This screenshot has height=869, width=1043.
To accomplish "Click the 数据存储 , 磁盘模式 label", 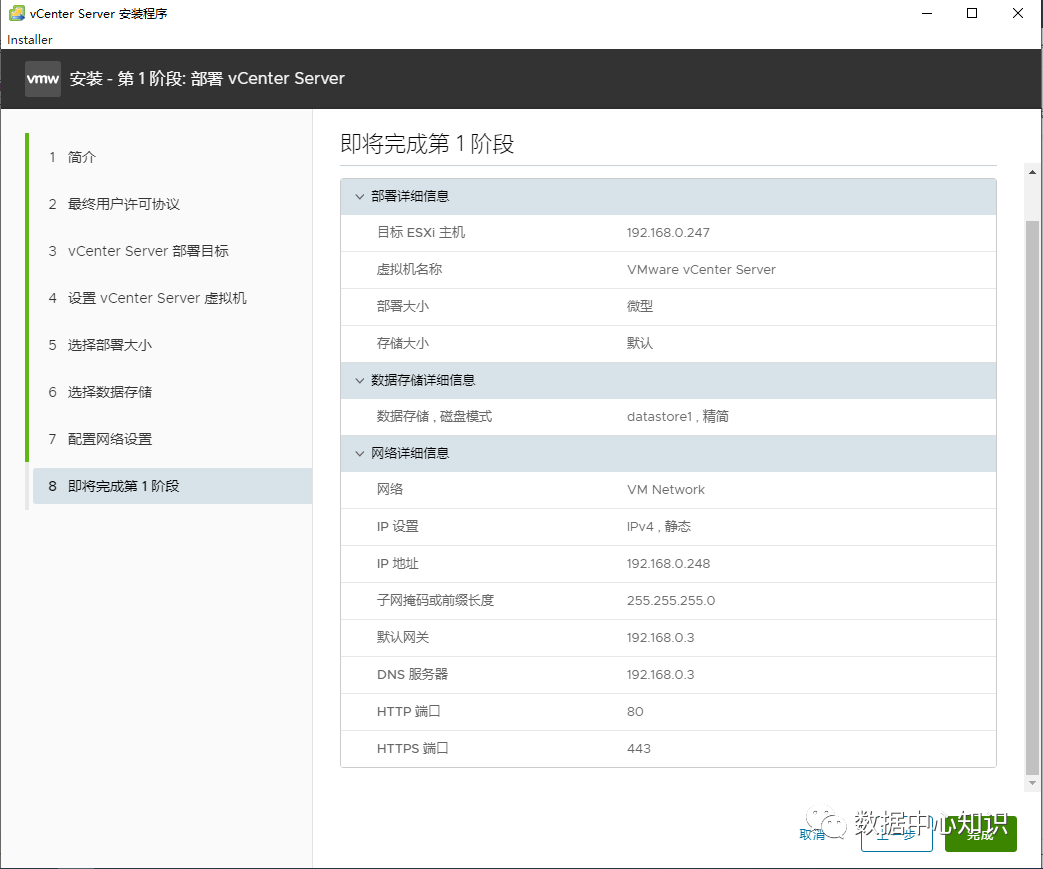I will point(434,417).
